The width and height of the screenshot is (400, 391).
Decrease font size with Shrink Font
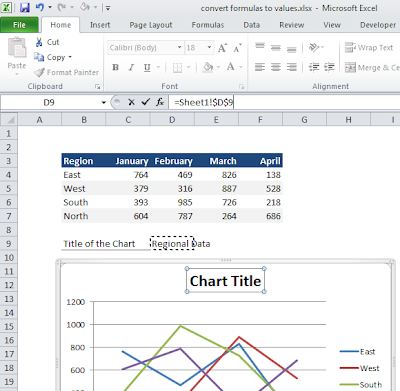(x=237, y=48)
